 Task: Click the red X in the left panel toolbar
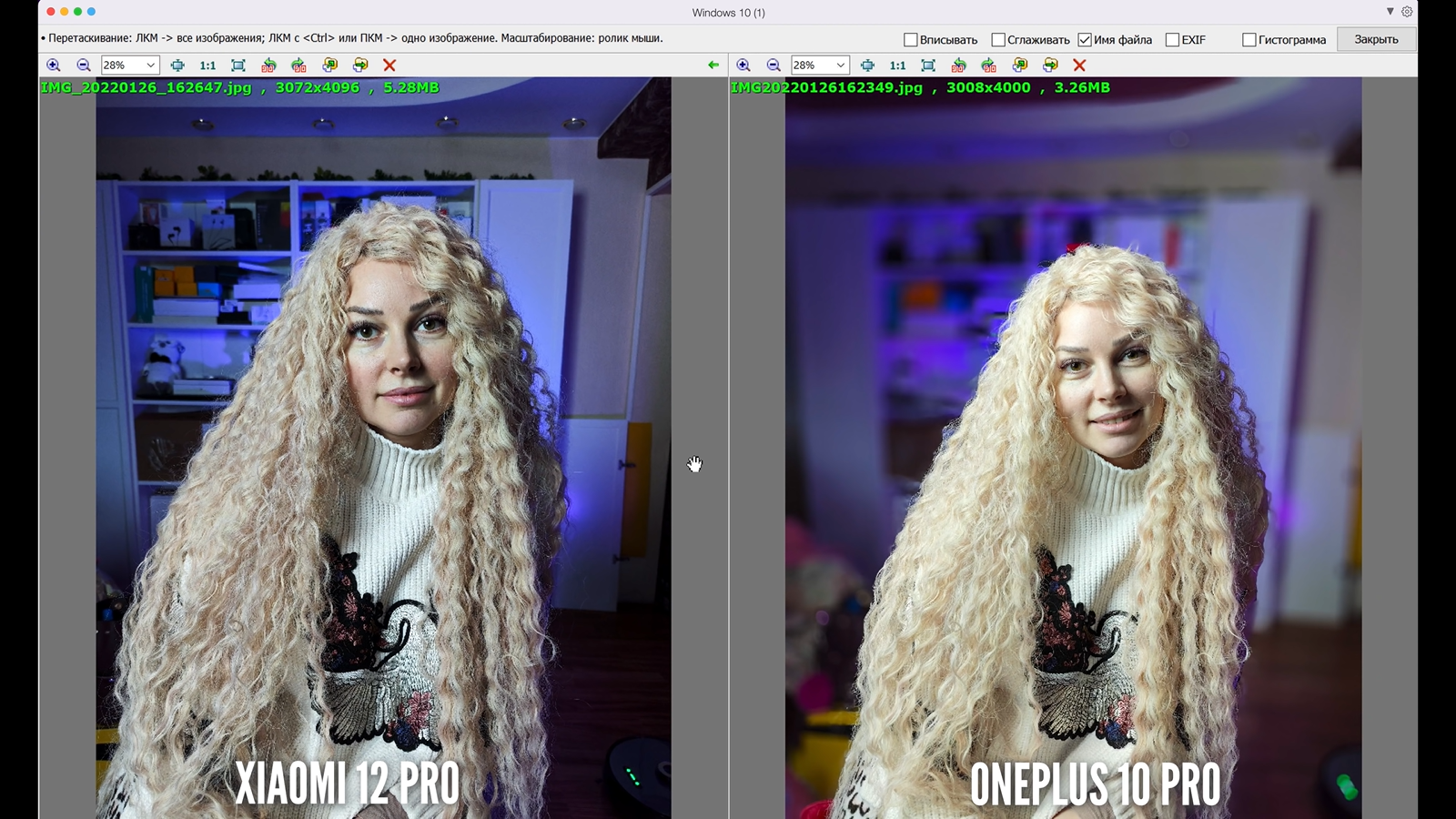click(389, 66)
